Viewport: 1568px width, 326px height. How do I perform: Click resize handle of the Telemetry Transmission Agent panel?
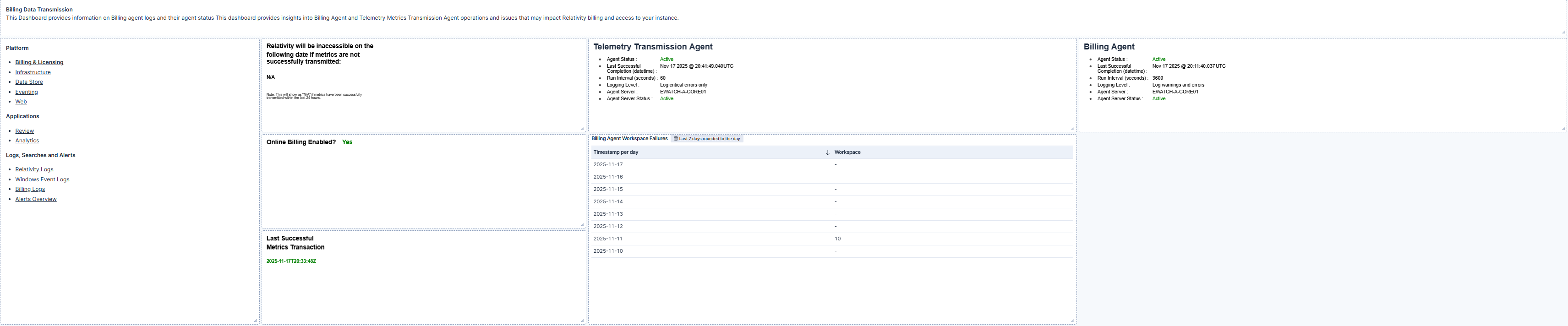pyautogui.click(x=1072, y=128)
